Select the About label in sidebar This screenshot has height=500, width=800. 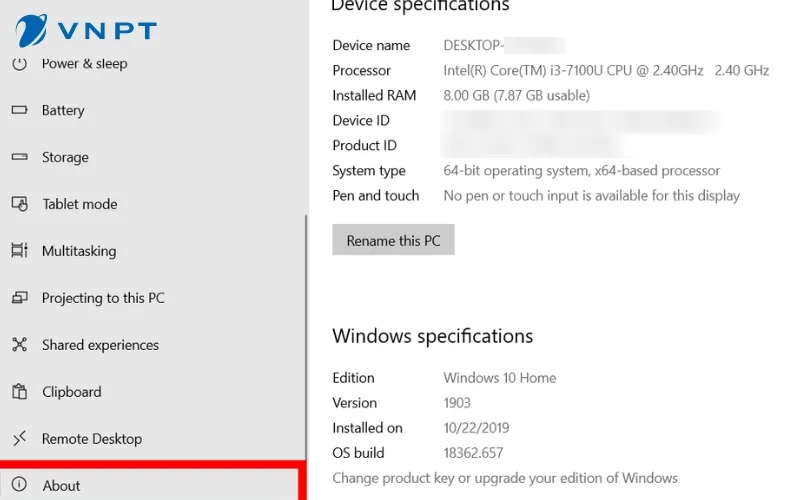61,486
